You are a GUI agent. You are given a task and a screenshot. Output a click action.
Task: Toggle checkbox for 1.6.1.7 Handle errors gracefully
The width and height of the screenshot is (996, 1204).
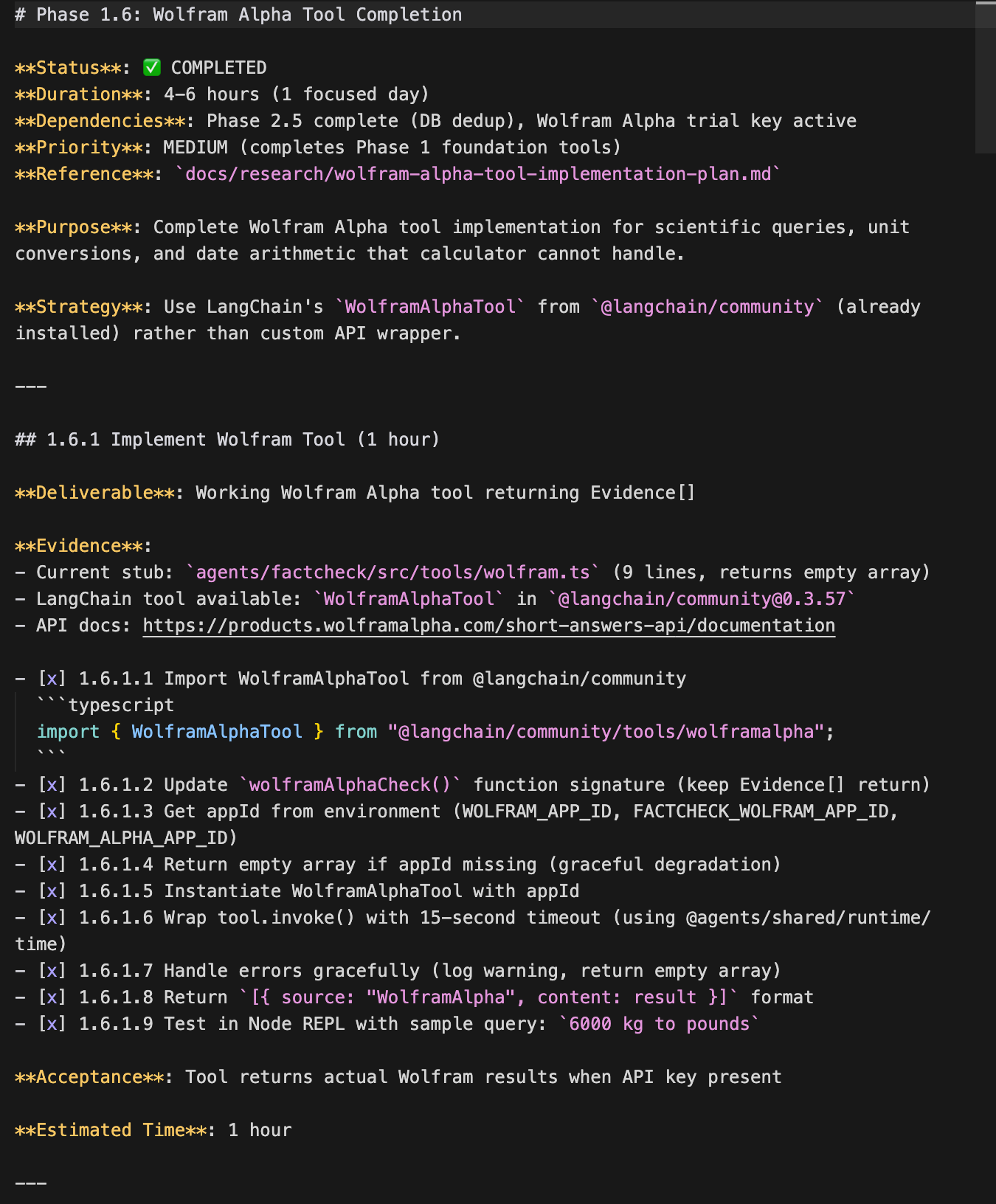click(52, 971)
